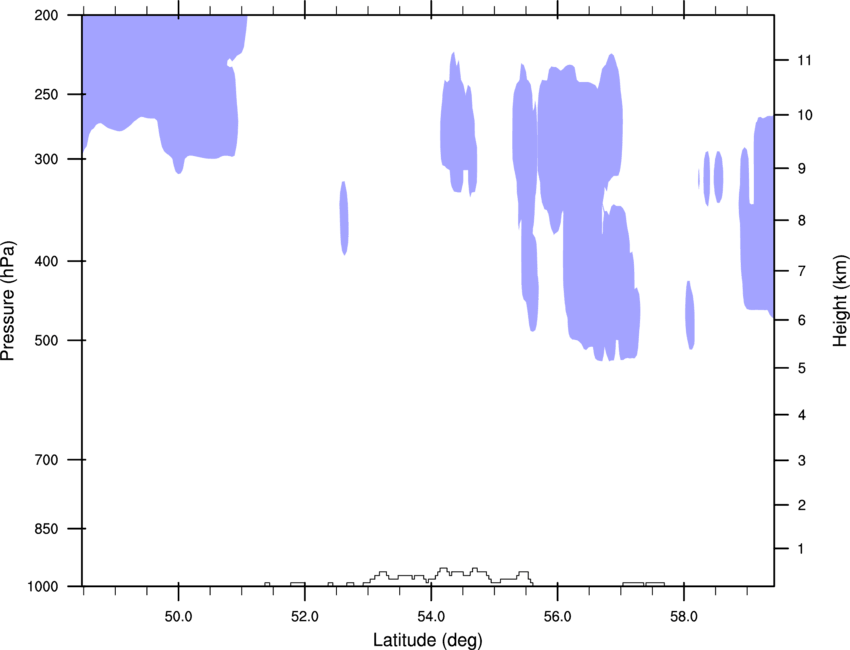Pick the 4 km height label
Screen dimensions: 850x650
coord(801,415)
